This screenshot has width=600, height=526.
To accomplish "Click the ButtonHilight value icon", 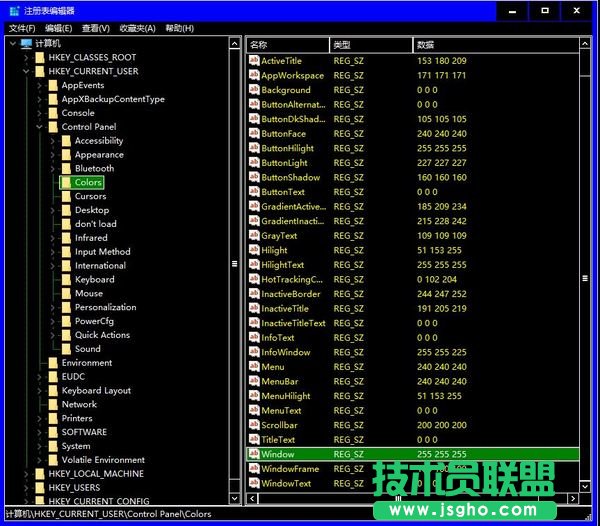I will [x=254, y=148].
